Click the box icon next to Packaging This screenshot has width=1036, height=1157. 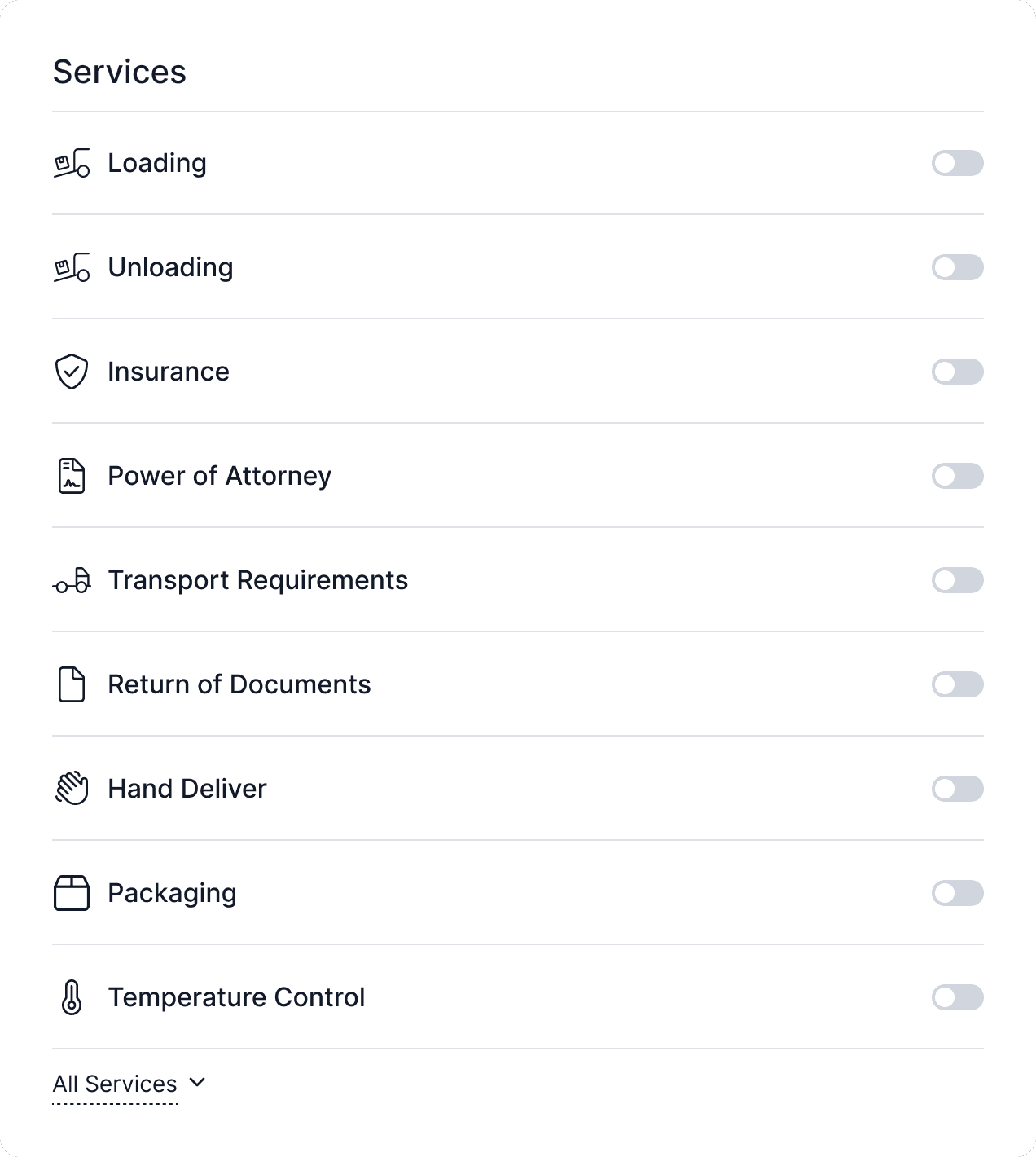tap(72, 893)
